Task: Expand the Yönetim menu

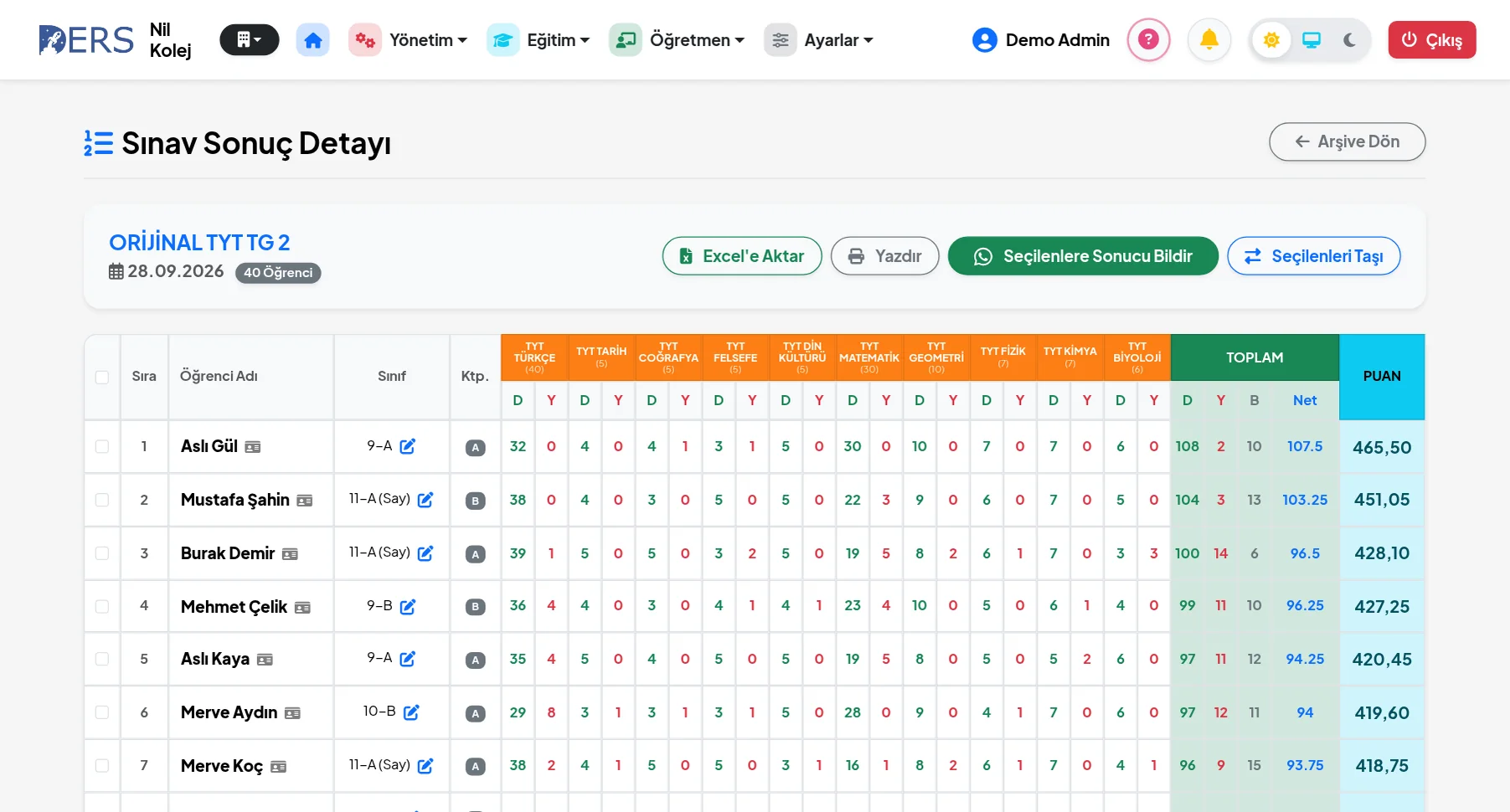Action: pos(409,40)
